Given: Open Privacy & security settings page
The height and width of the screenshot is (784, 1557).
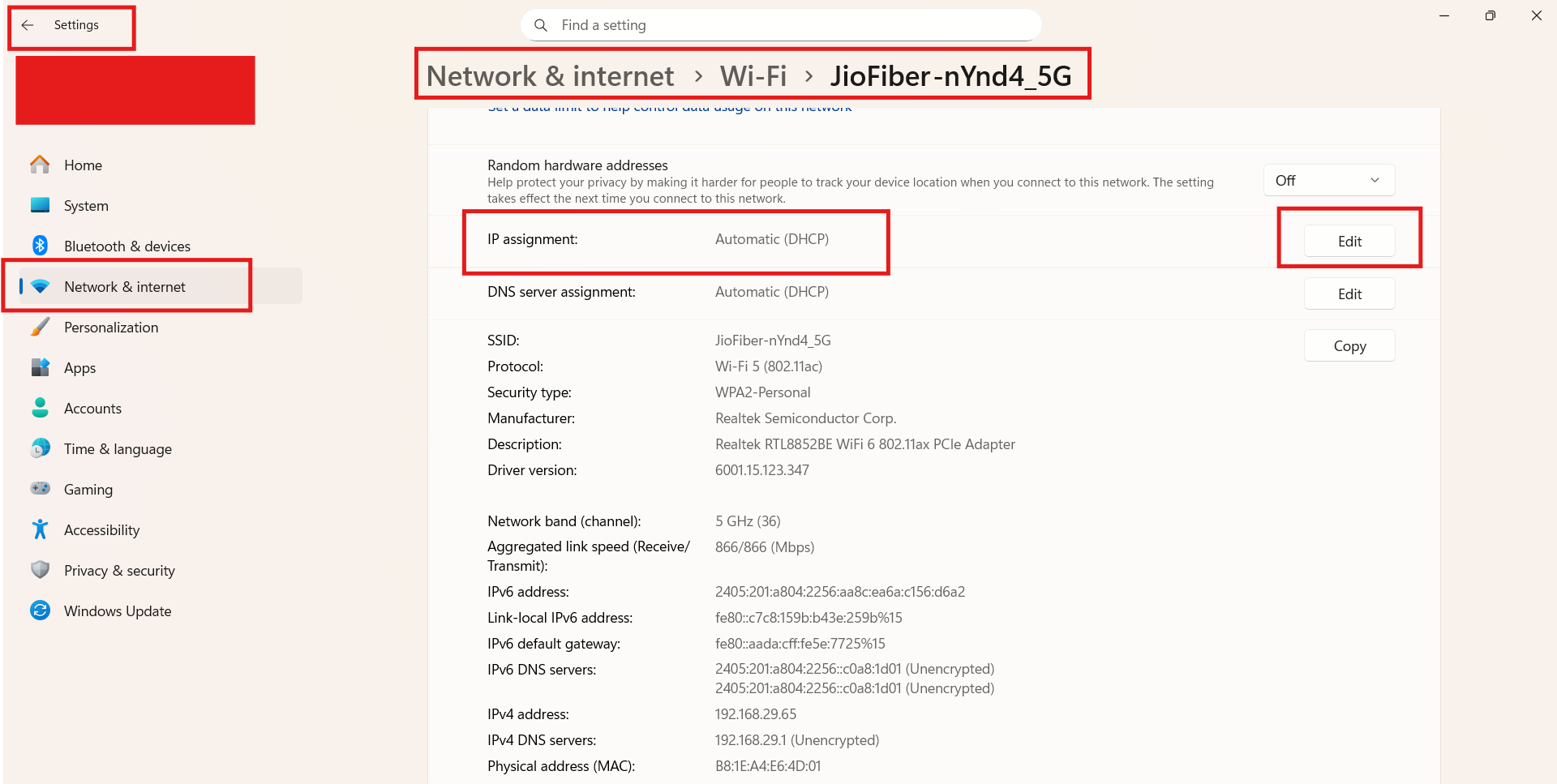Looking at the screenshot, I should [119, 570].
